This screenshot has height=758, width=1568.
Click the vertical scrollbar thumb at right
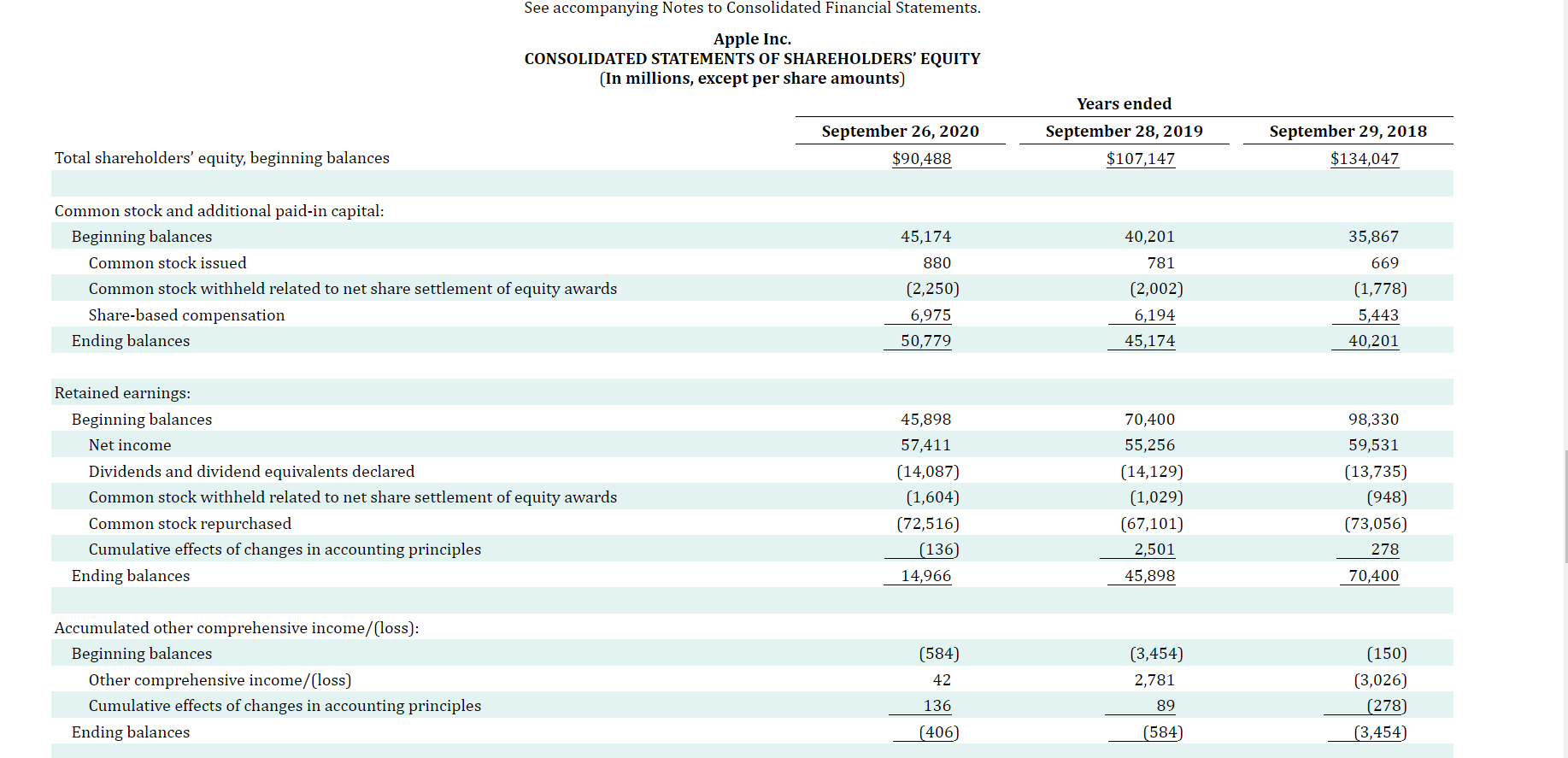pyautogui.click(x=1565, y=506)
